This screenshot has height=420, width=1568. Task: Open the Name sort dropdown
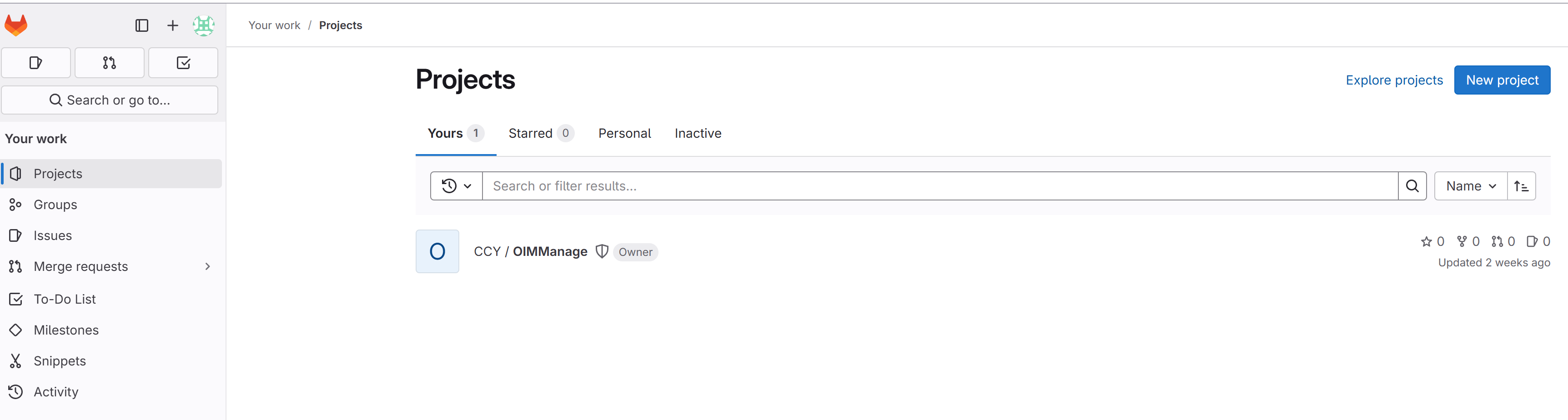pyautogui.click(x=1471, y=186)
